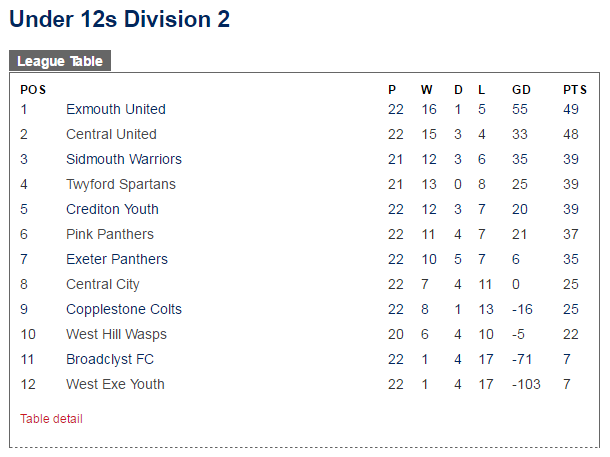
Task: Select West Exe Youth team link
Action: click(115, 384)
